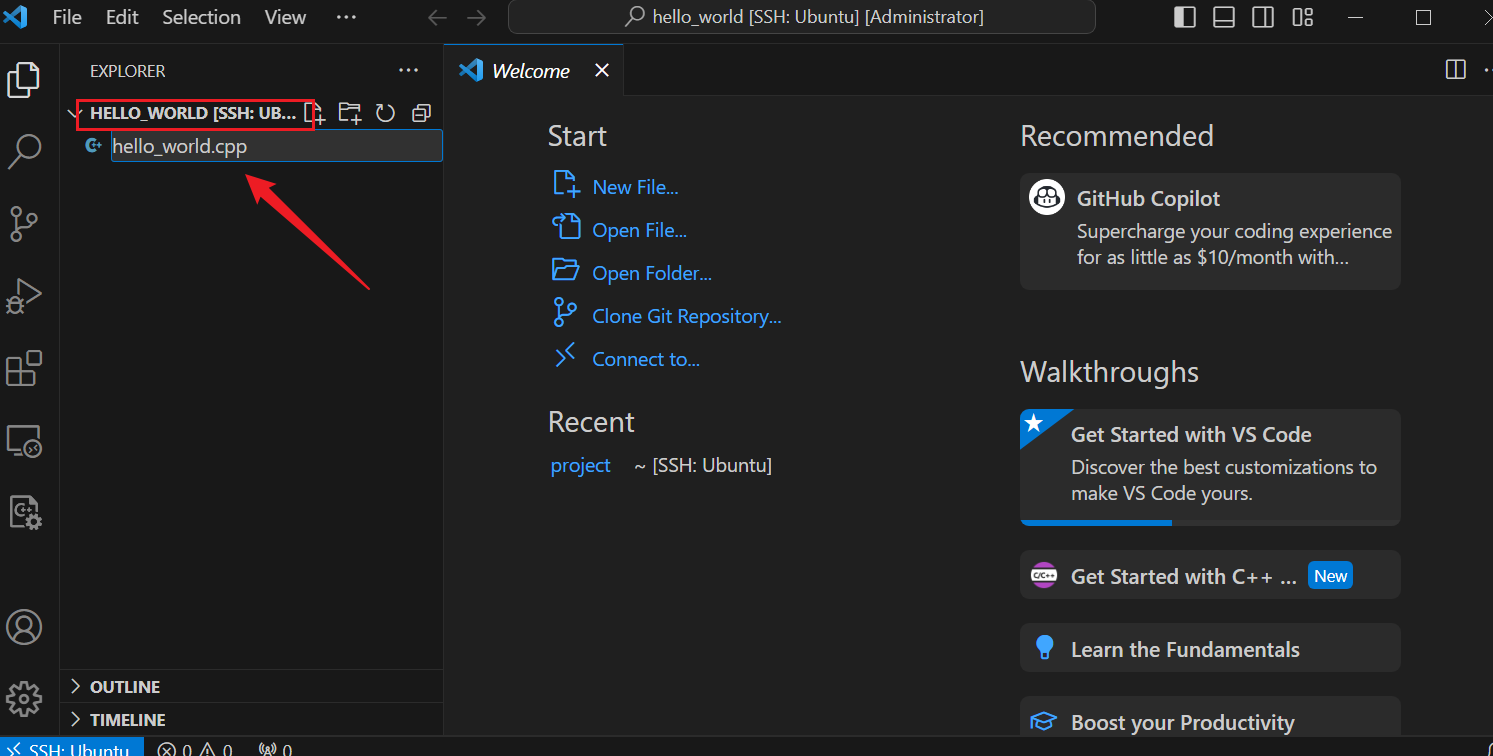
Task: Collapse all folders in Explorer
Action: tap(422, 113)
